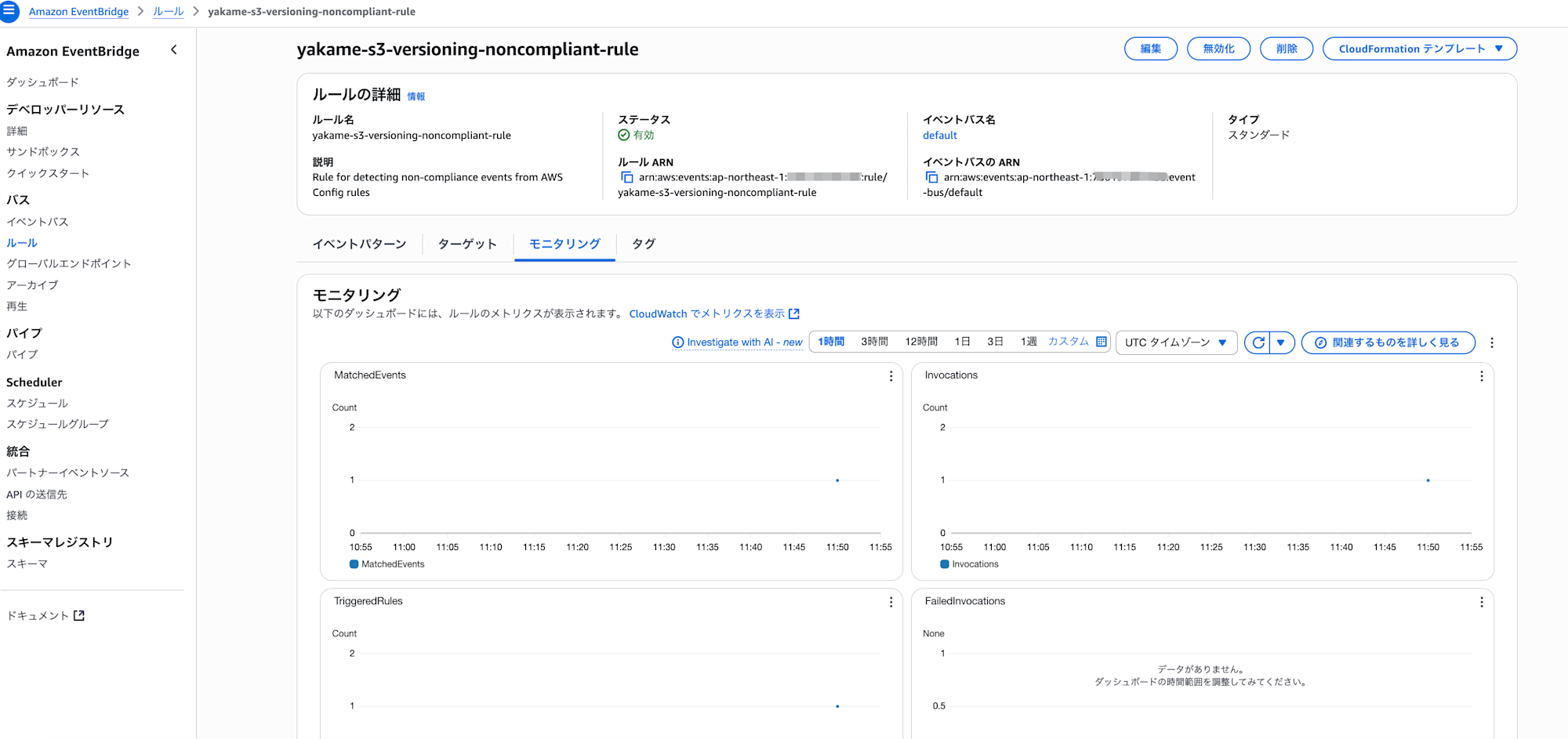Screen dimensions: 1568x739
Task: Go to ルール breadcrumb link
Action: [168, 12]
